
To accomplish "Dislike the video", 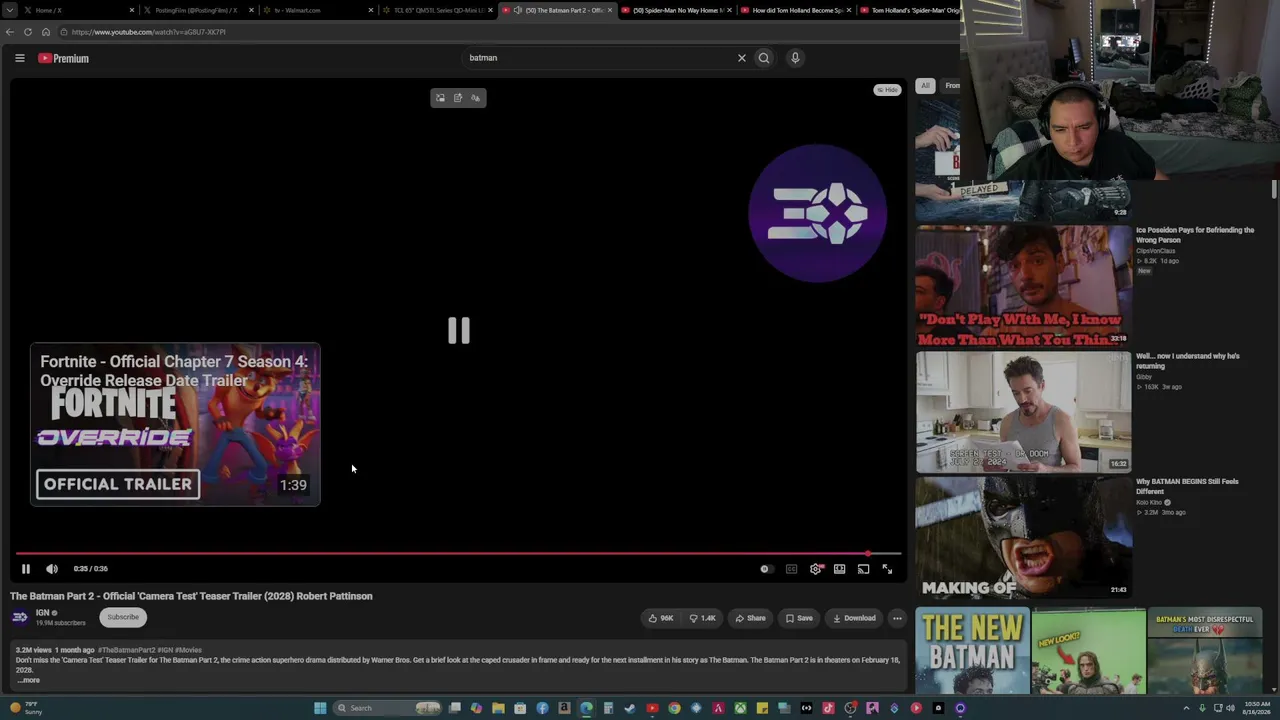I will 703,618.
